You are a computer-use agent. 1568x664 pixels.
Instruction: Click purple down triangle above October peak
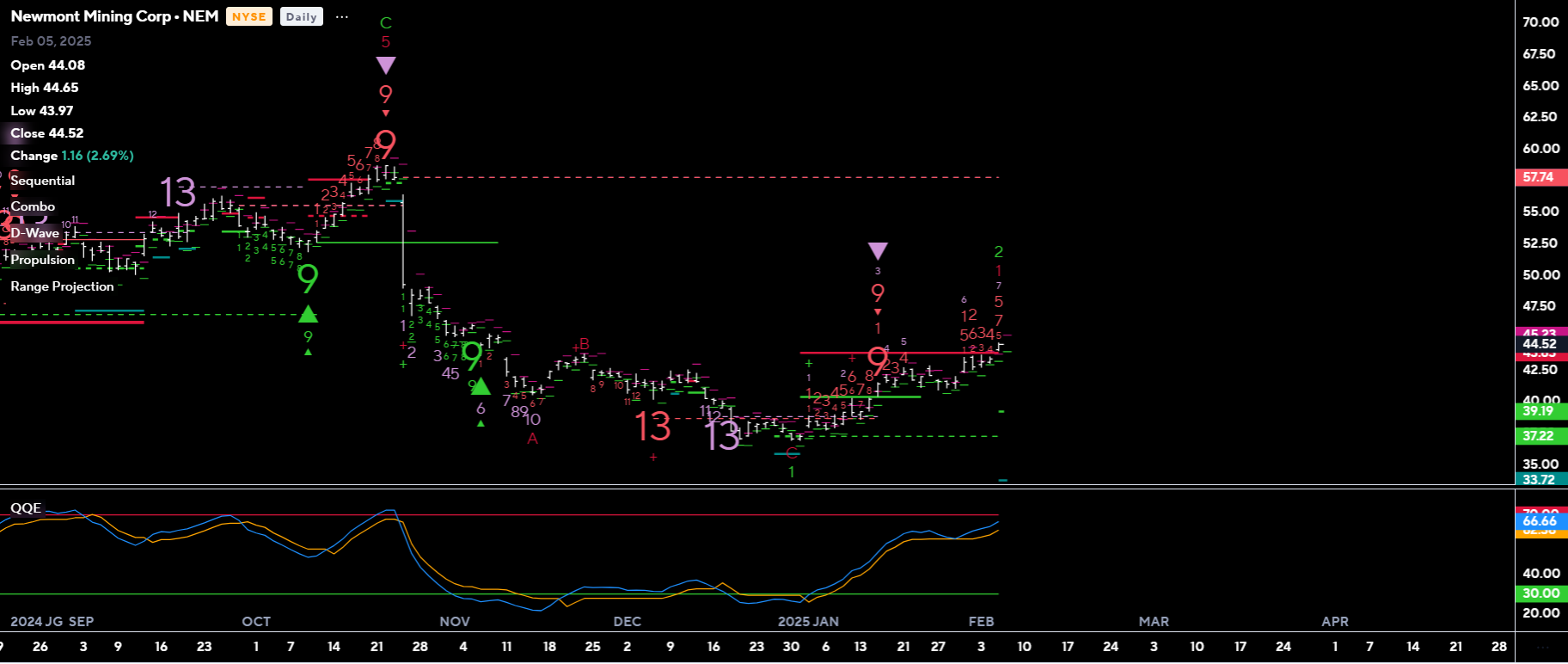pos(386,65)
